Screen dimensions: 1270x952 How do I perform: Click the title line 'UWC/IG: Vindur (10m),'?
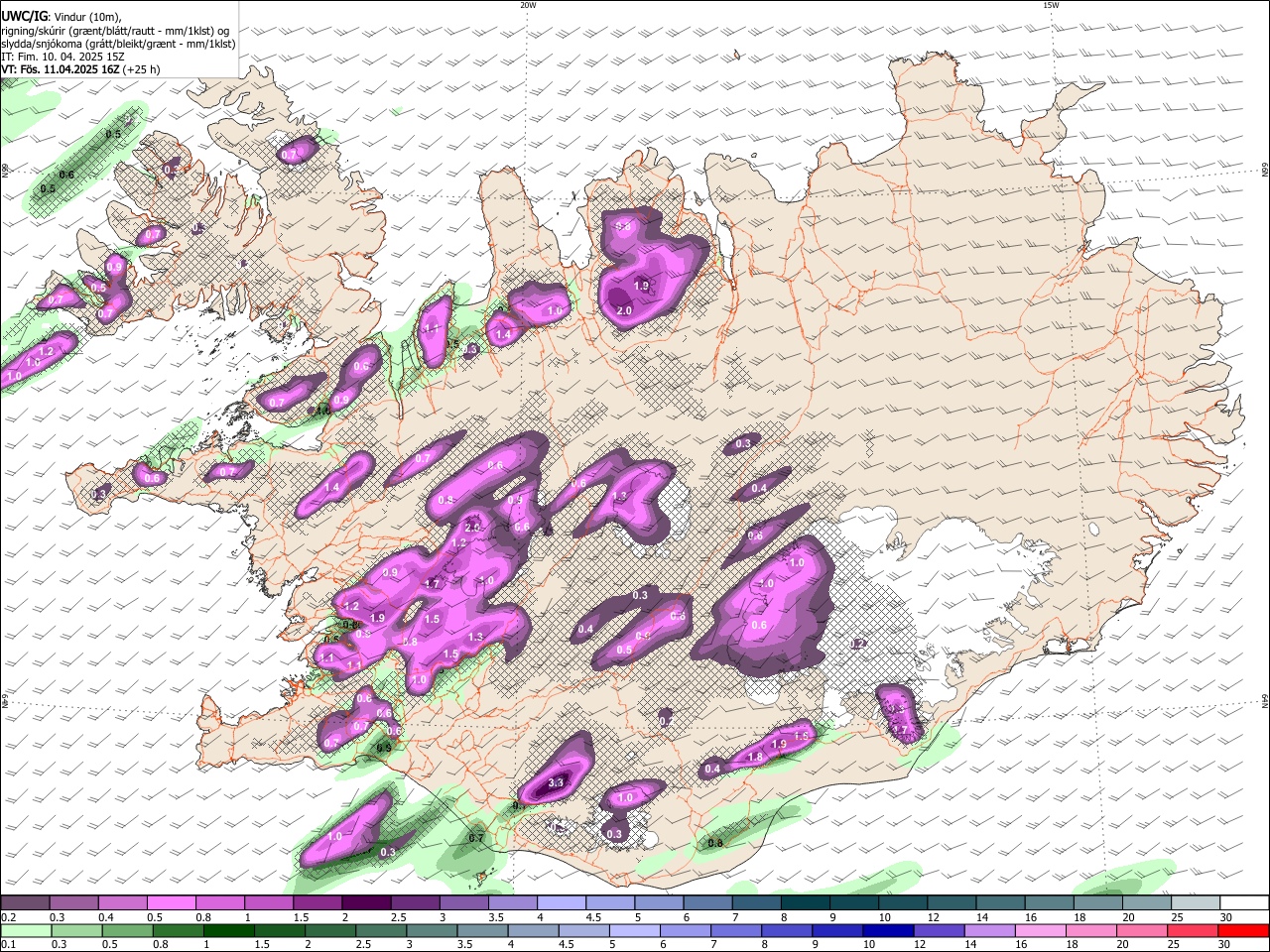[x=62, y=16]
